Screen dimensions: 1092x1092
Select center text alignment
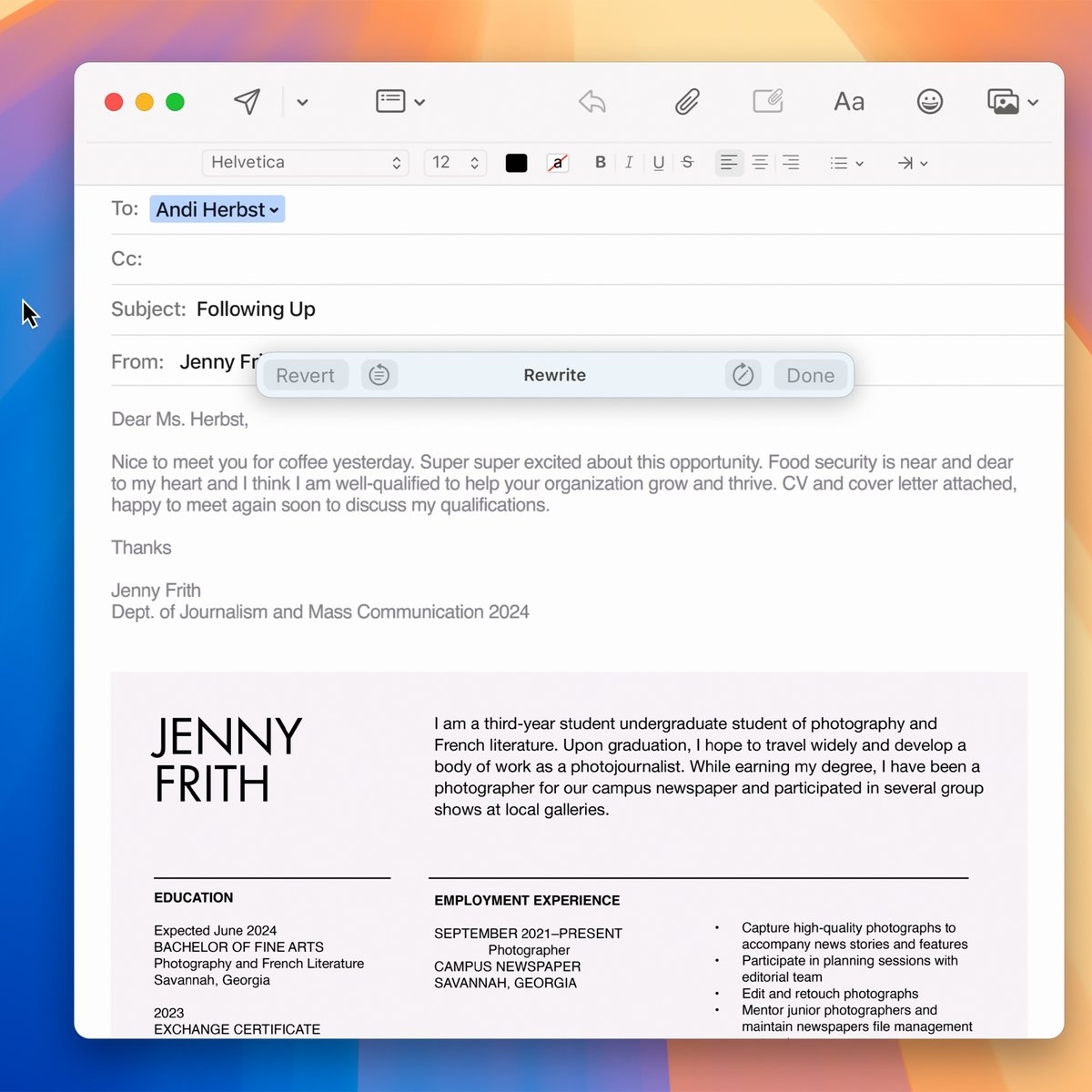760,162
